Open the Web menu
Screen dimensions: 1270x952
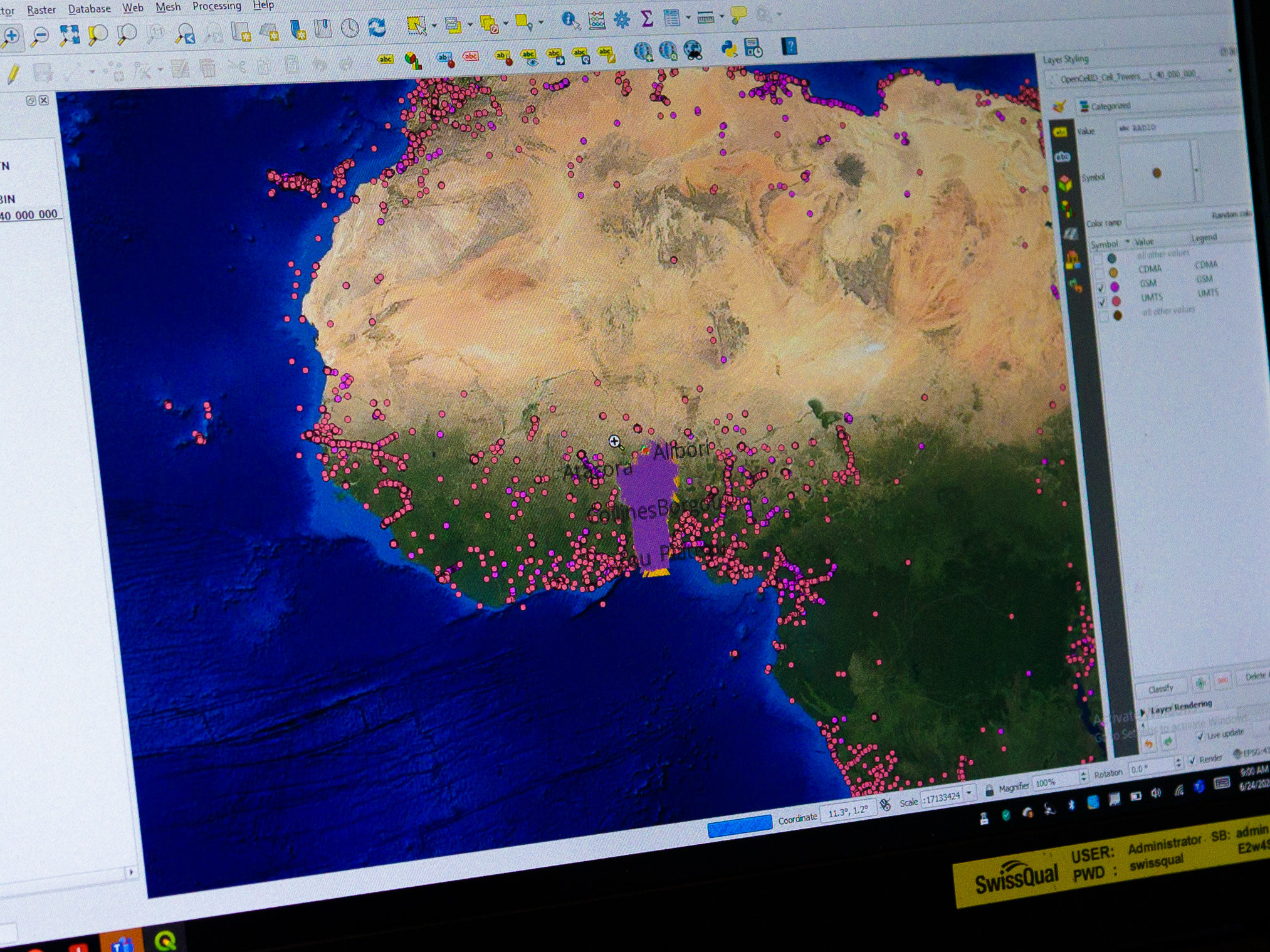[x=132, y=8]
